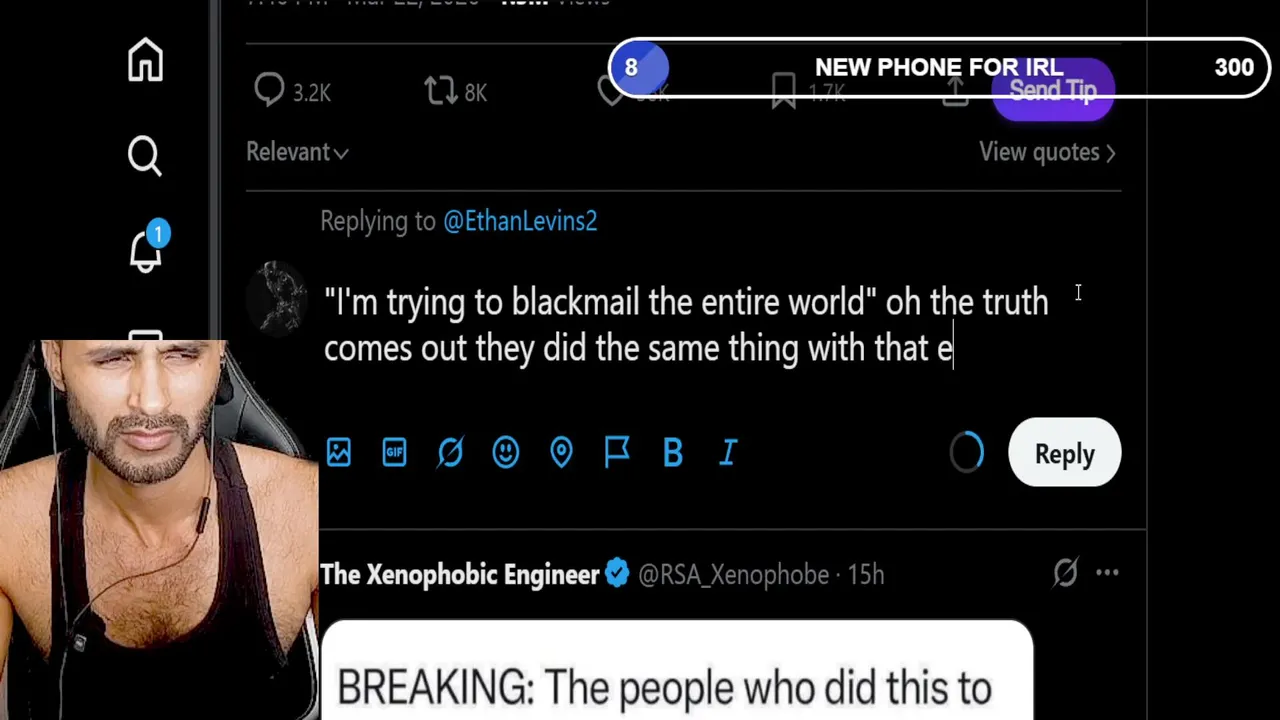Open the GIF picker icon
This screenshot has width=1280, height=720.
pos(394,452)
